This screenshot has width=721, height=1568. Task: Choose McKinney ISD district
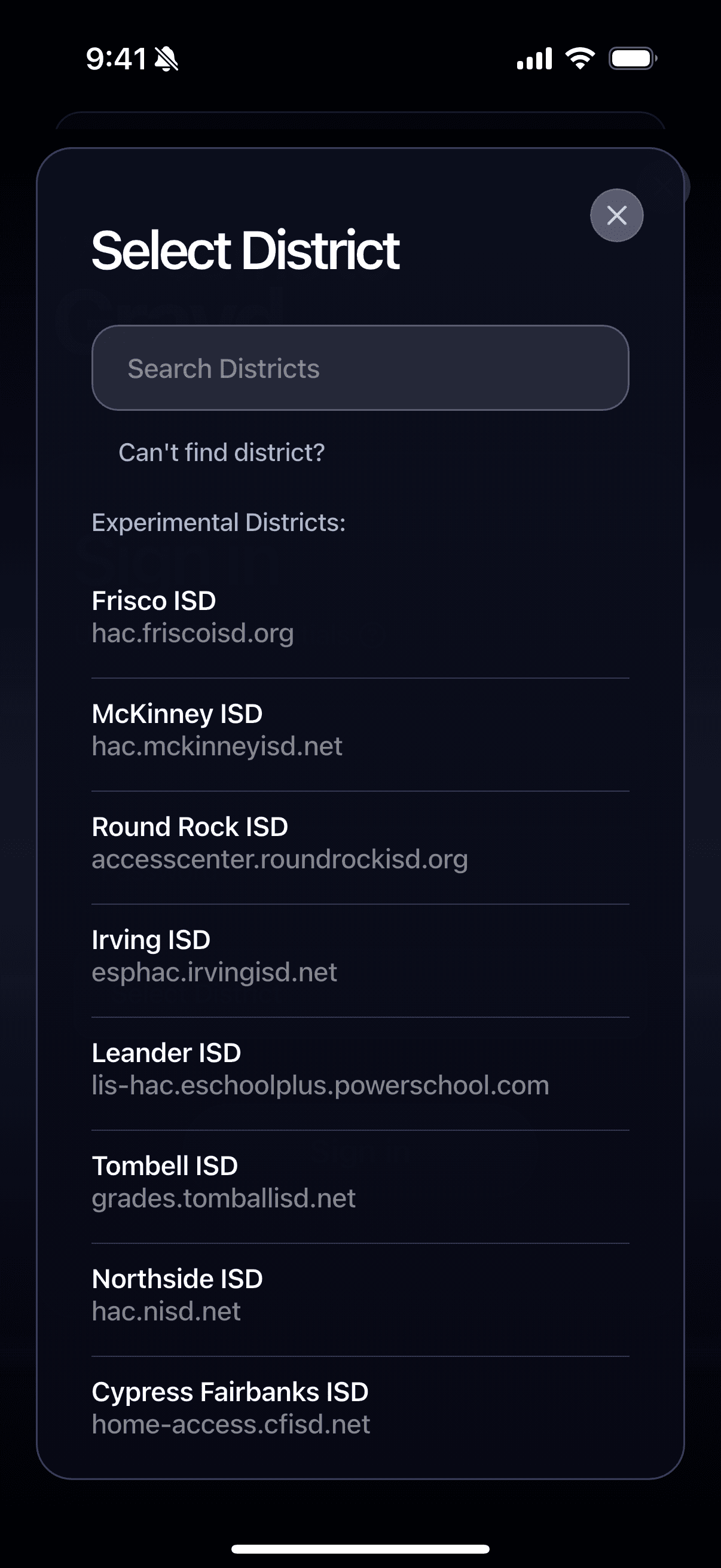point(360,729)
